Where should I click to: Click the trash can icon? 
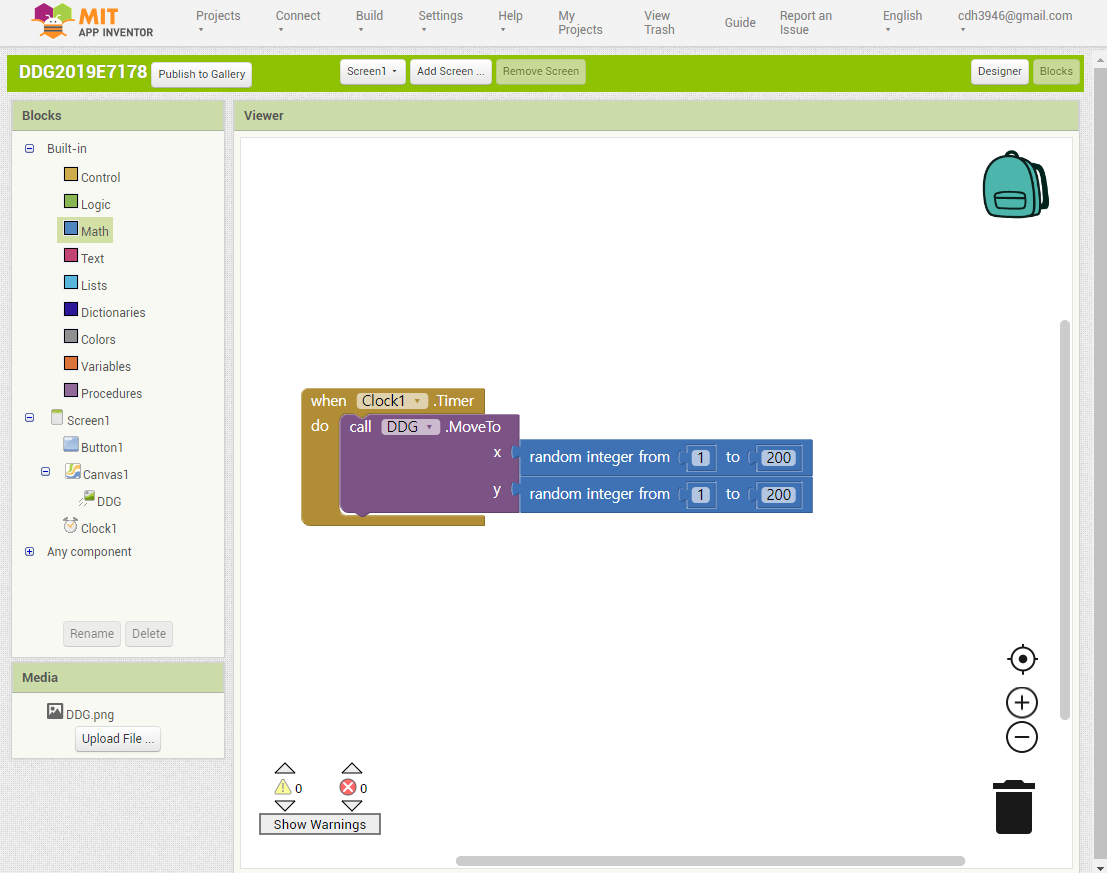(1014, 807)
